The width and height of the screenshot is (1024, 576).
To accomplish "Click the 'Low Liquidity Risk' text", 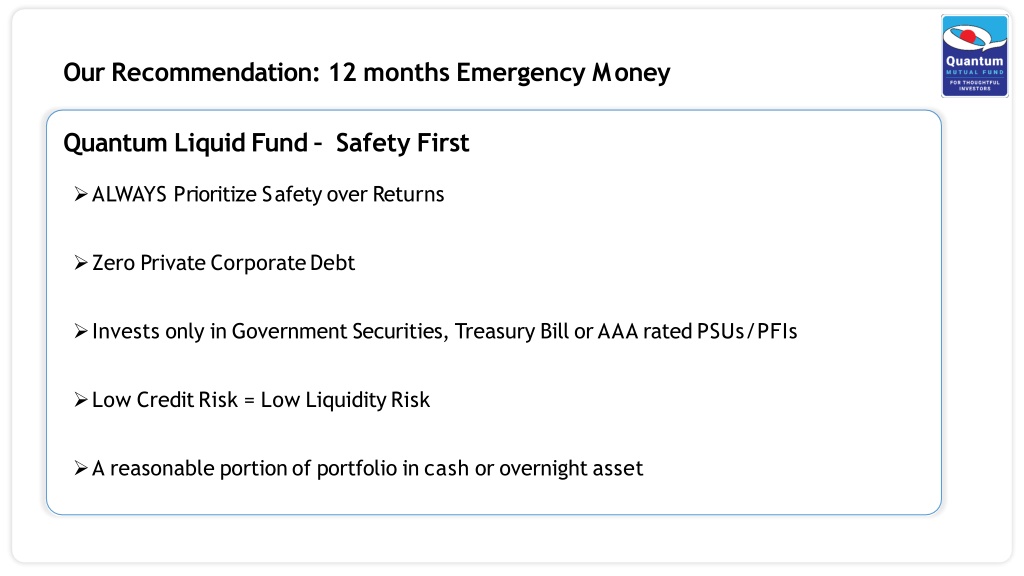I will [345, 400].
